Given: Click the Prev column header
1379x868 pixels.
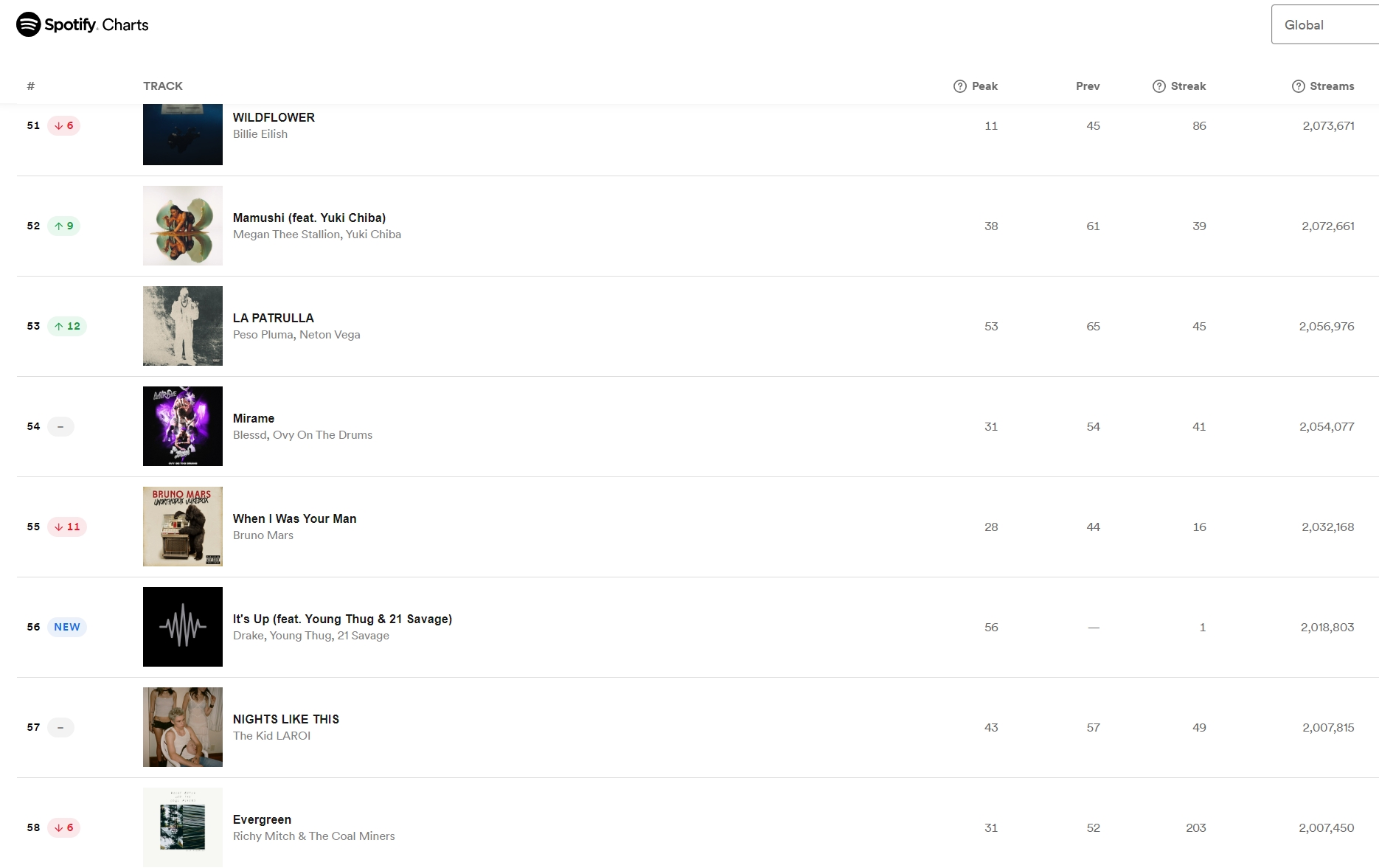Looking at the screenshot, I should coord(1088,86).
